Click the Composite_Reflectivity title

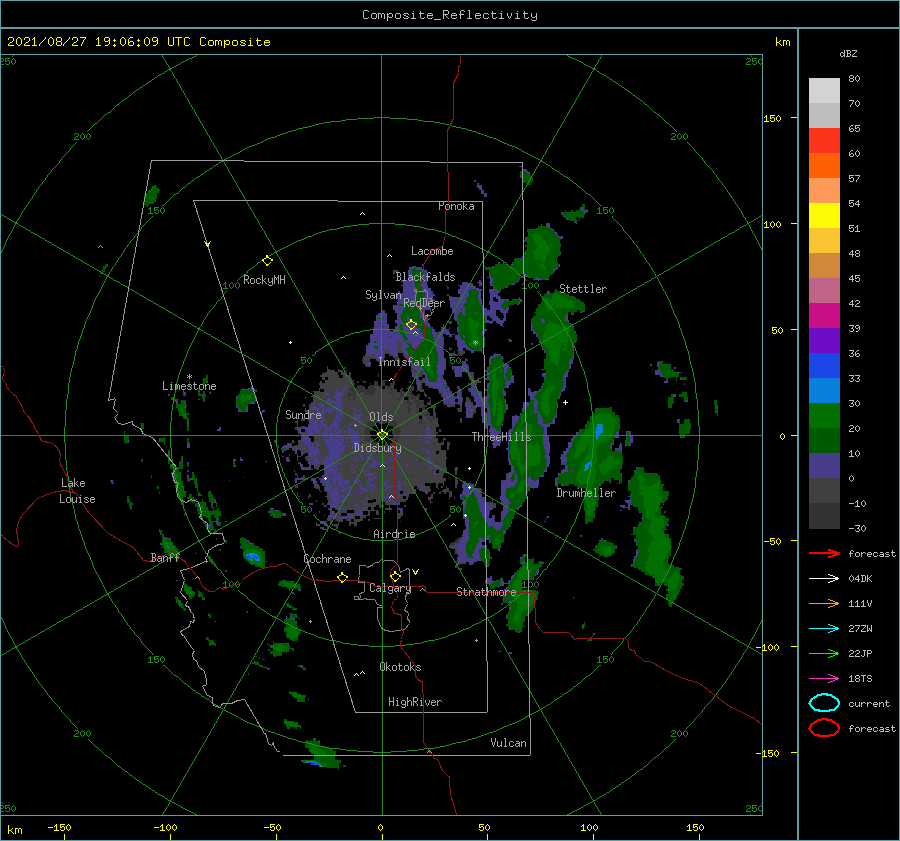point(450,15)
